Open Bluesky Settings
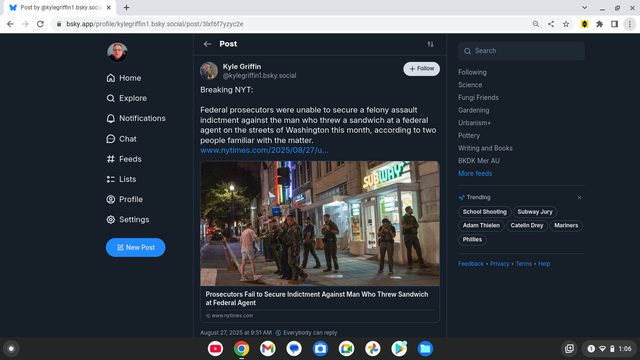Screen dimensions: 640x360 pos(128,220)
